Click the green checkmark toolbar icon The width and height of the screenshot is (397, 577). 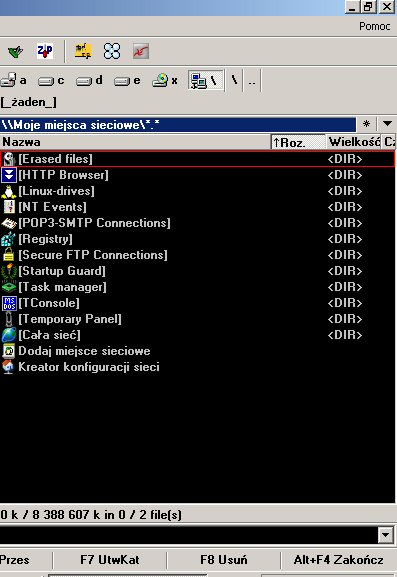point(15,51)
